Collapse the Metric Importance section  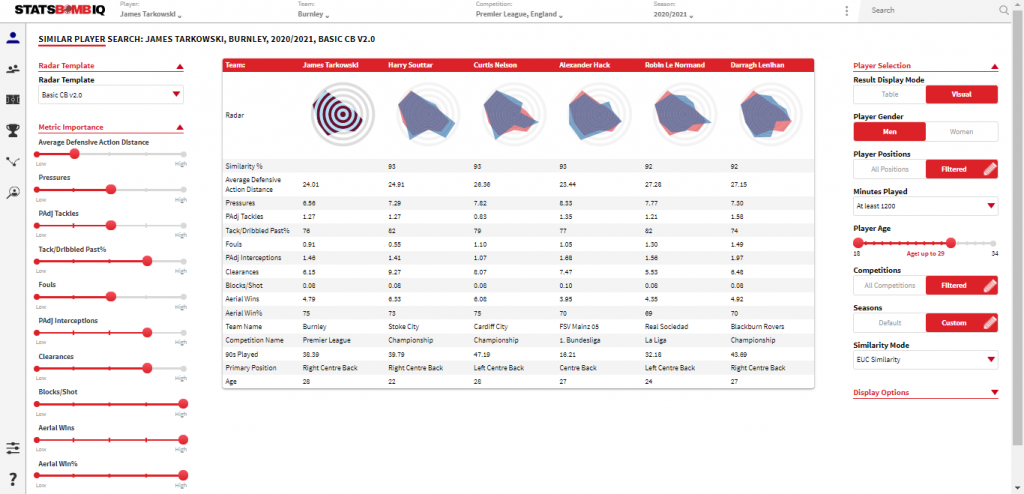pyautogui.click(x=180, y=127)
